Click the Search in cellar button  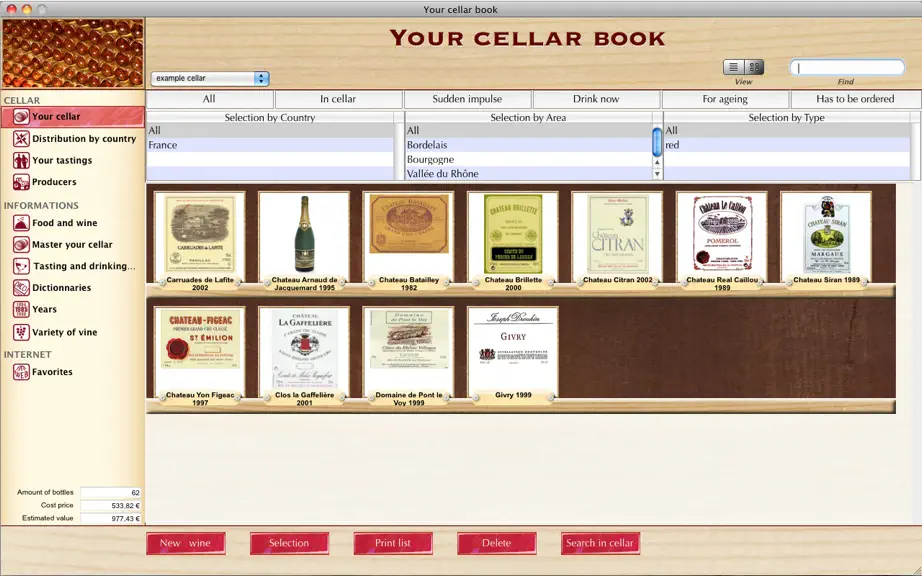click(x=600, y=543)
